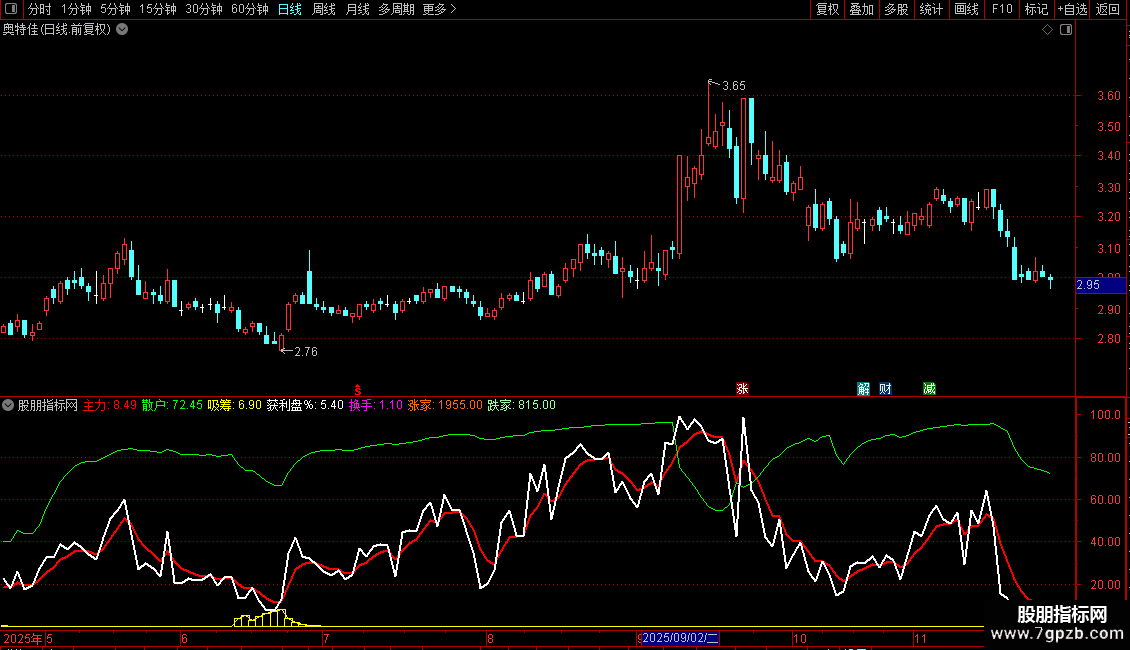Click the 返回 back button
Screen dimensions: 1130x650
(1108, 10)
